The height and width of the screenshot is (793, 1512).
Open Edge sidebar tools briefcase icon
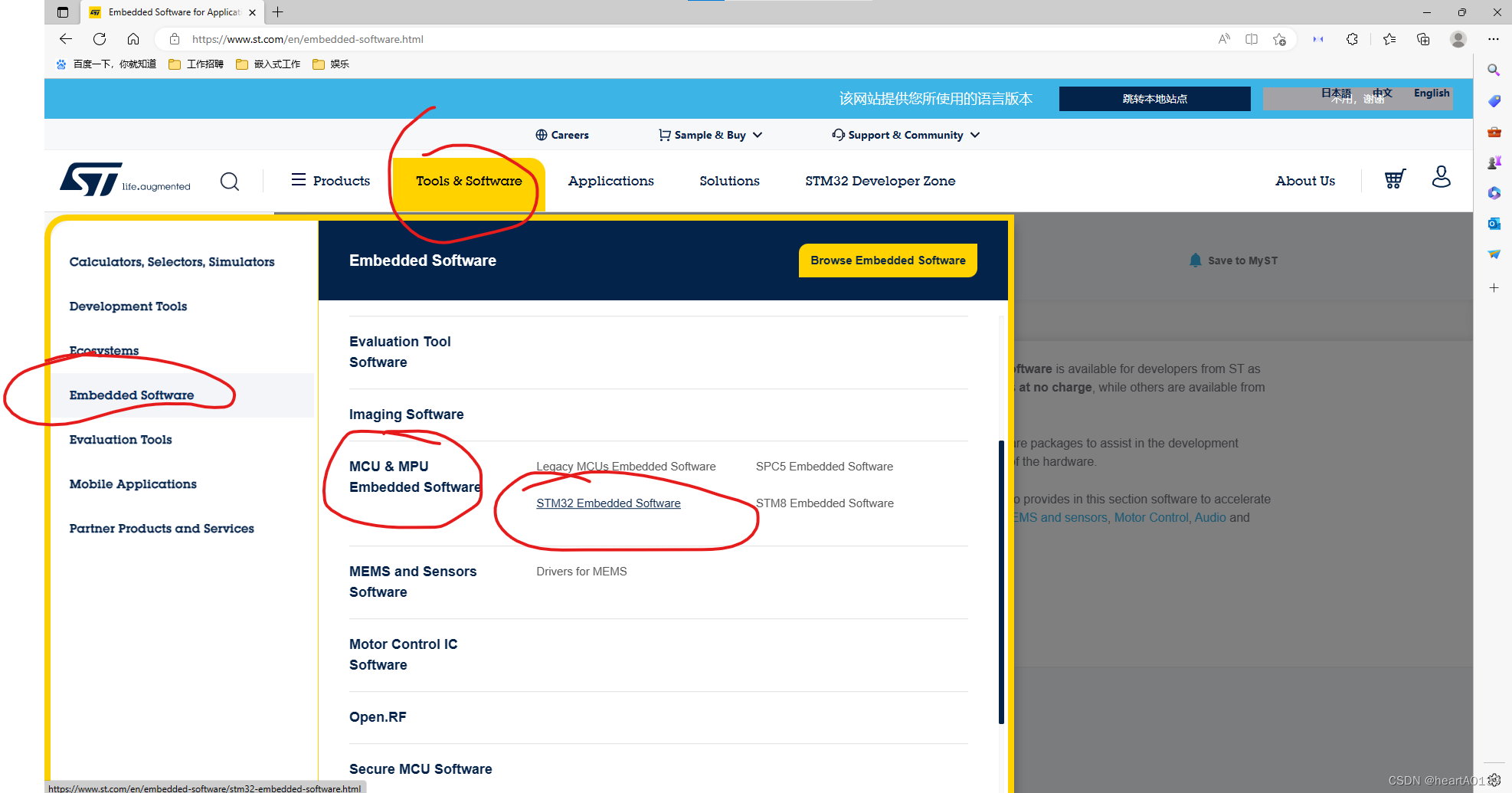pos(1494,132)
